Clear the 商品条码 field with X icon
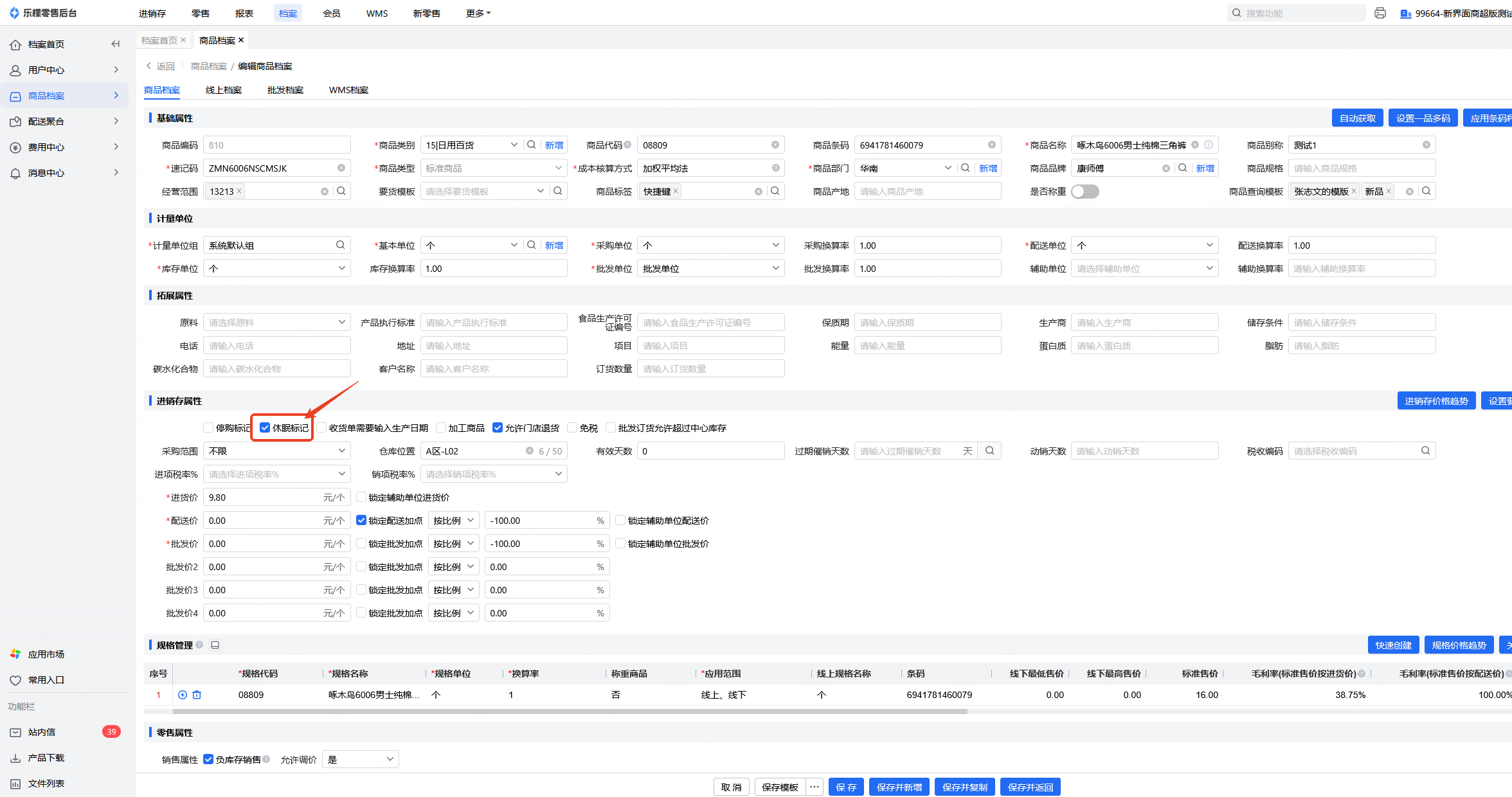Screen dimensions: 1512x797 click(x=992, y=145)
